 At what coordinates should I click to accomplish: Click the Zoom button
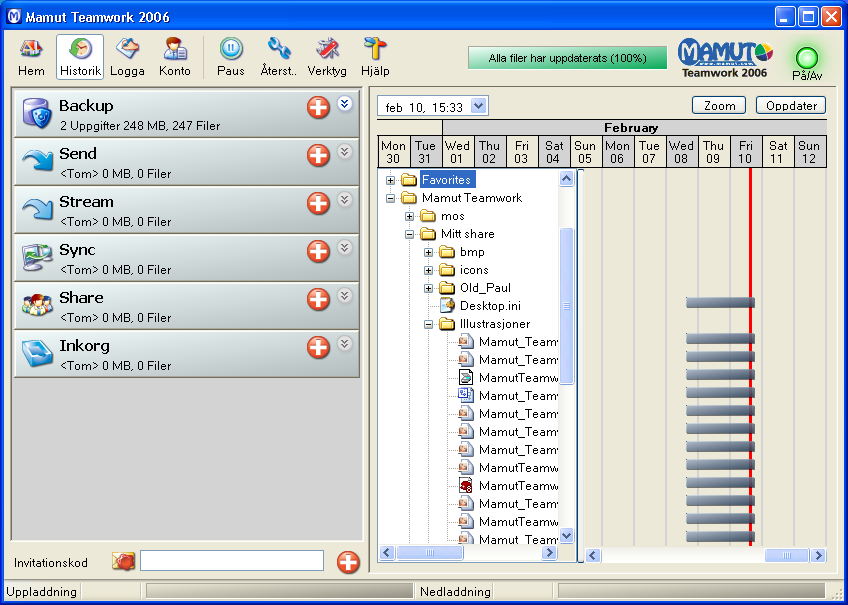click(719, 105)
